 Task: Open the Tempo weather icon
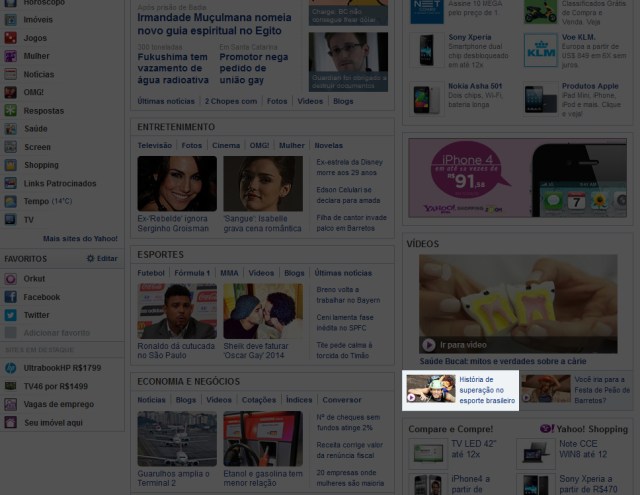coord(10,201)
